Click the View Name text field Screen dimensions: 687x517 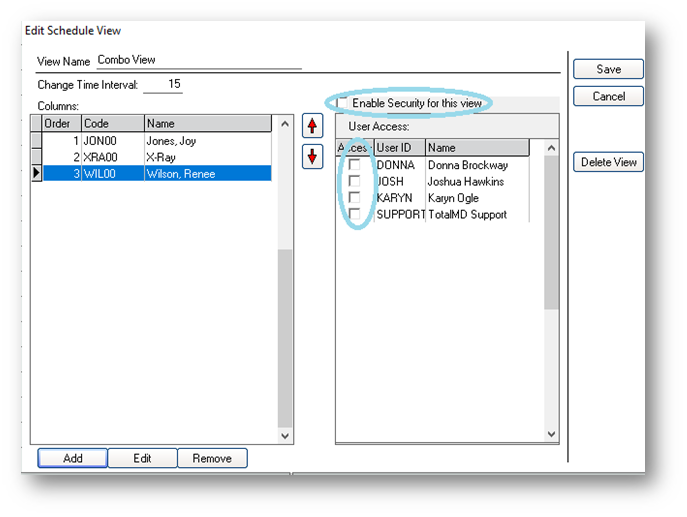coord(198,60)
